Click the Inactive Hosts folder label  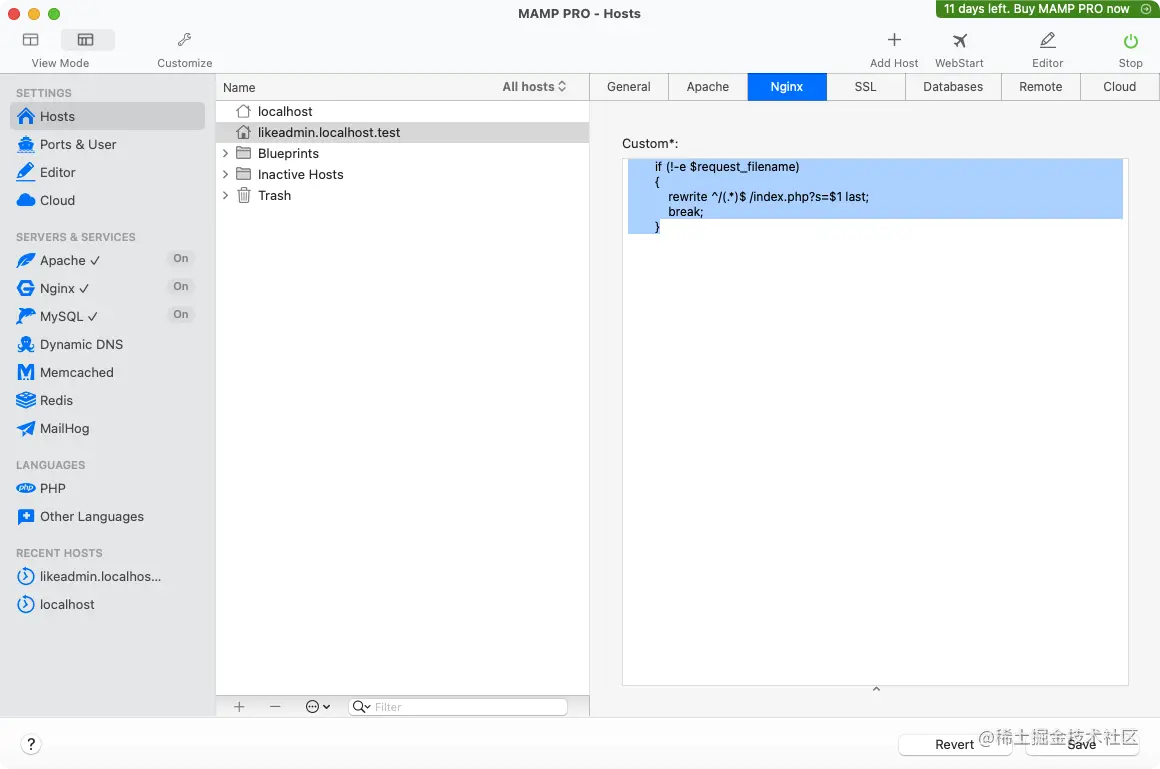pyautogui.click(x=300, y=175)
